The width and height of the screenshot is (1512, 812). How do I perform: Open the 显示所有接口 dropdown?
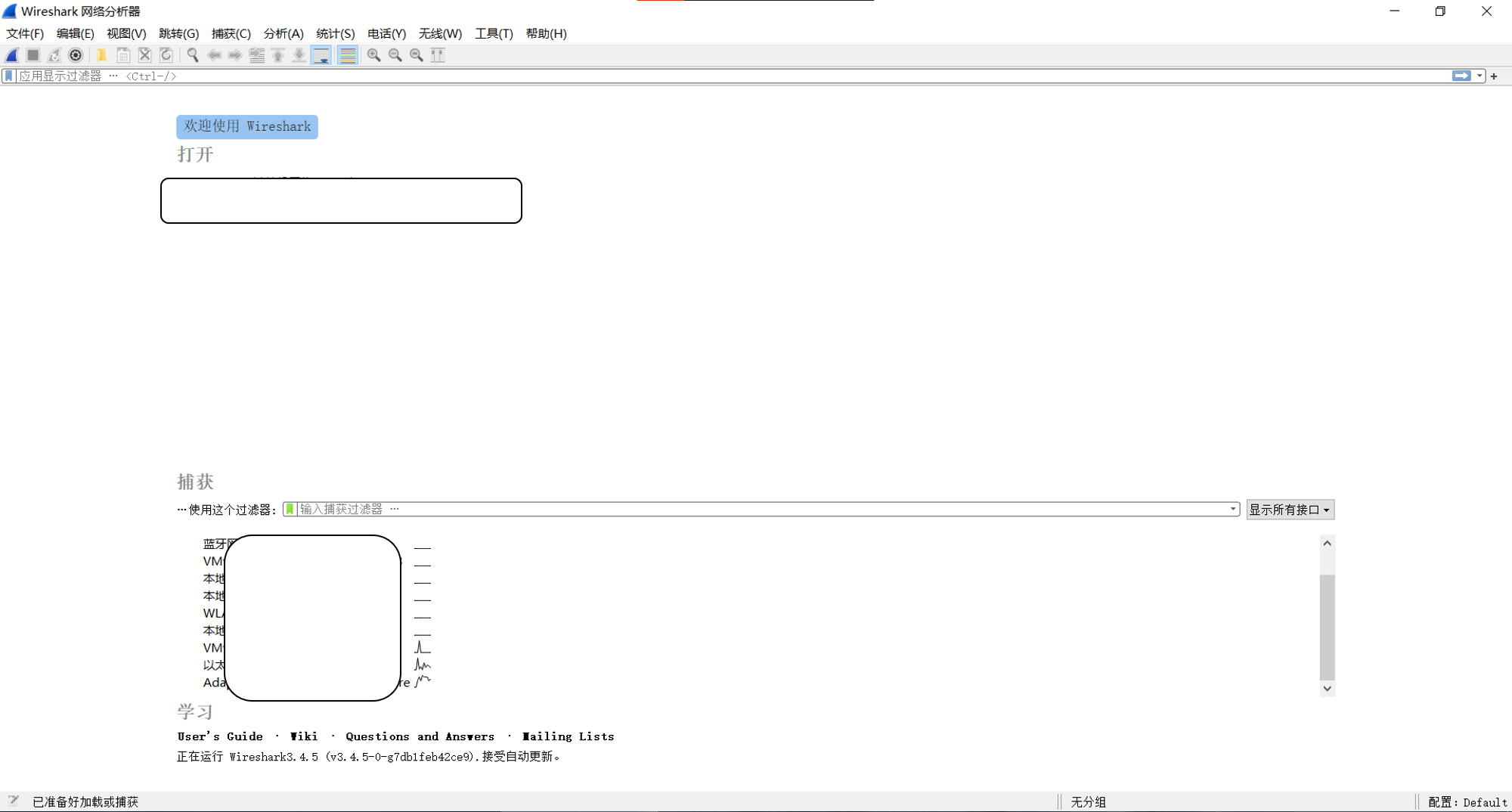point(1290,510)
